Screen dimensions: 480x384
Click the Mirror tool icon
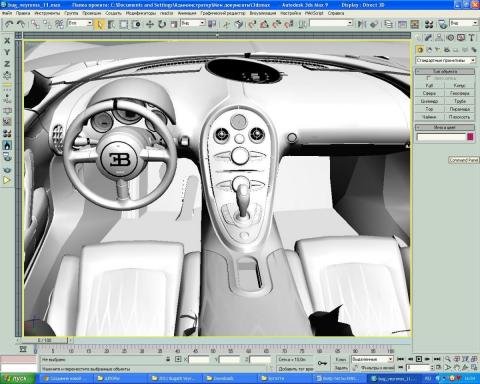[361, 24]
